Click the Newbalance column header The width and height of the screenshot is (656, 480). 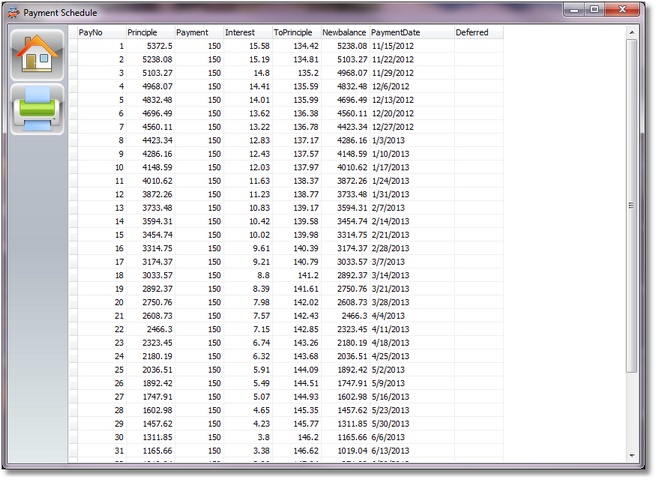[344, 32]
